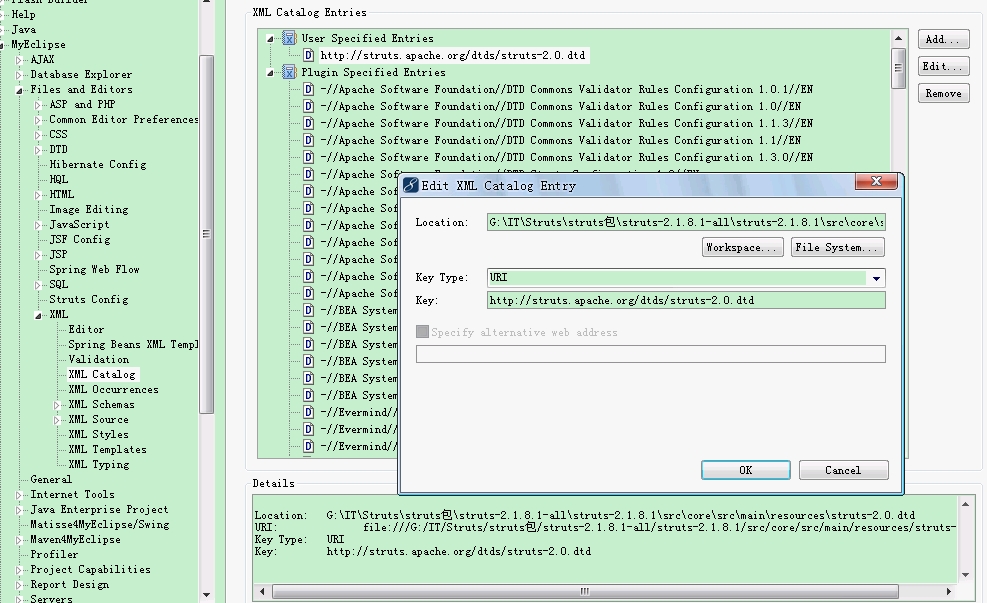Click the DTD icon for Validator Rules Configuration 1.1.3
Image resolution: width=987 pixels, height=603 pixels.
pyautogui.click(x=308, y=123)
